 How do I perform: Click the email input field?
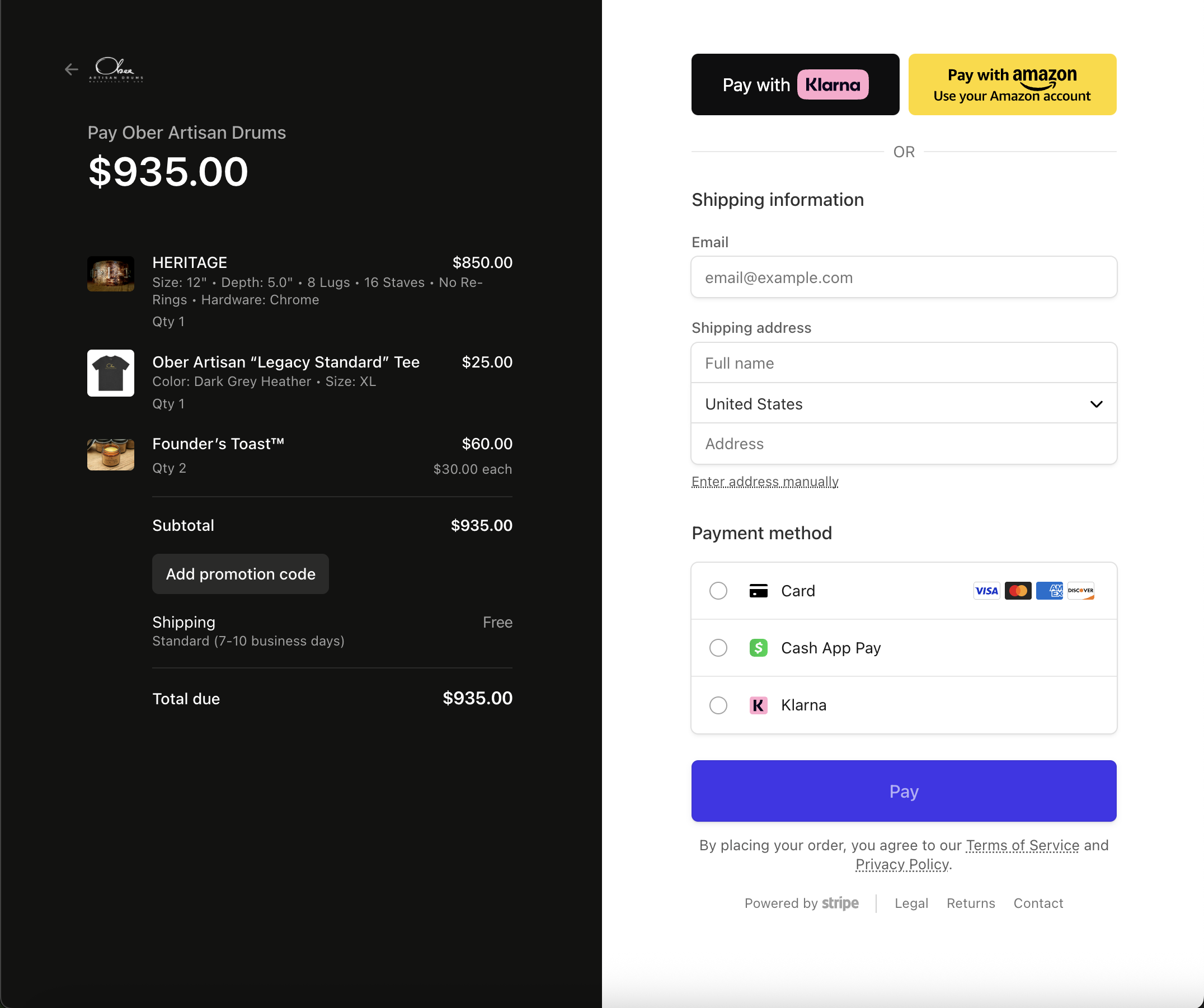903,277
